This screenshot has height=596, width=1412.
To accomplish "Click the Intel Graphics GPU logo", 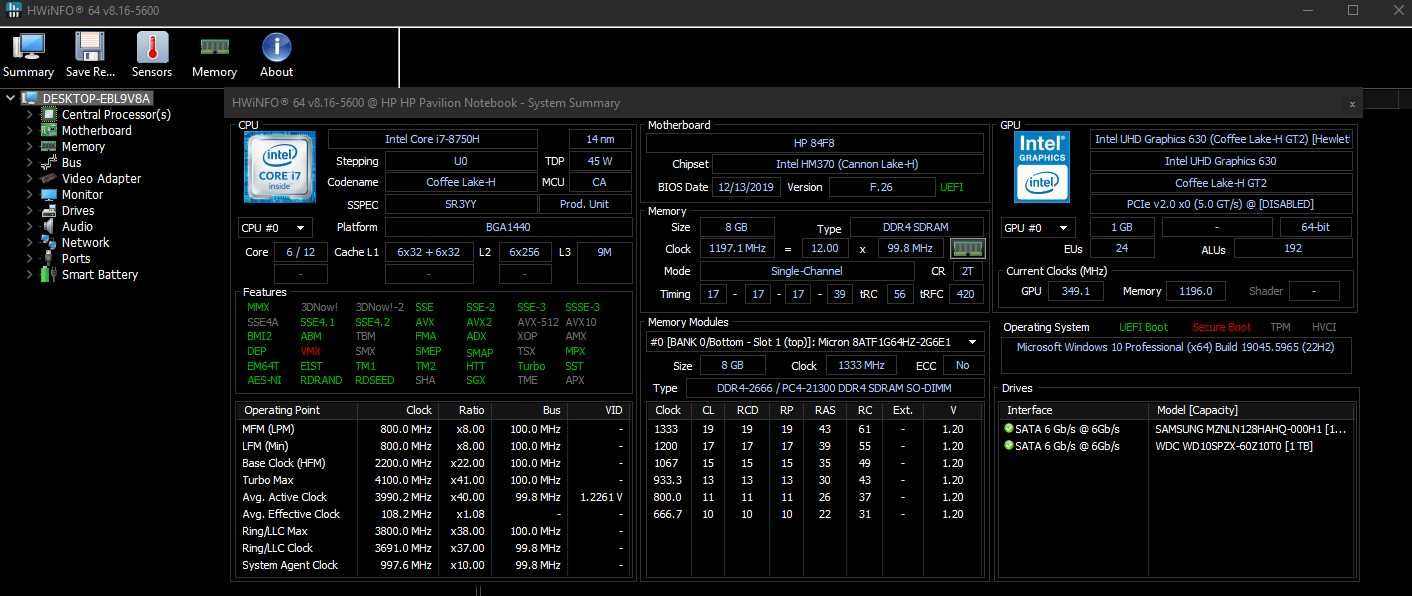I will 1042,167.
